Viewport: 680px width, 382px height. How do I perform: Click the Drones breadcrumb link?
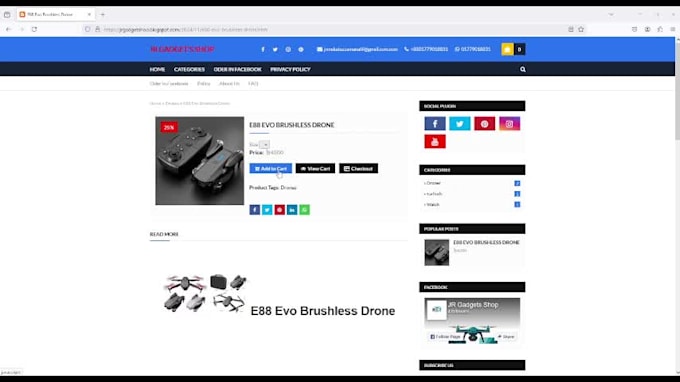click(172, 104)
